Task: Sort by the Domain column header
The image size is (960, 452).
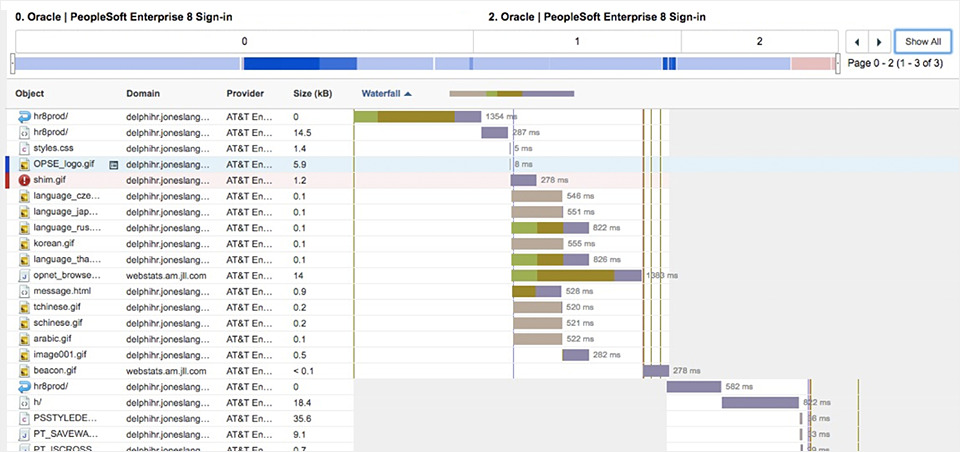Action: [x=143, y=94]
